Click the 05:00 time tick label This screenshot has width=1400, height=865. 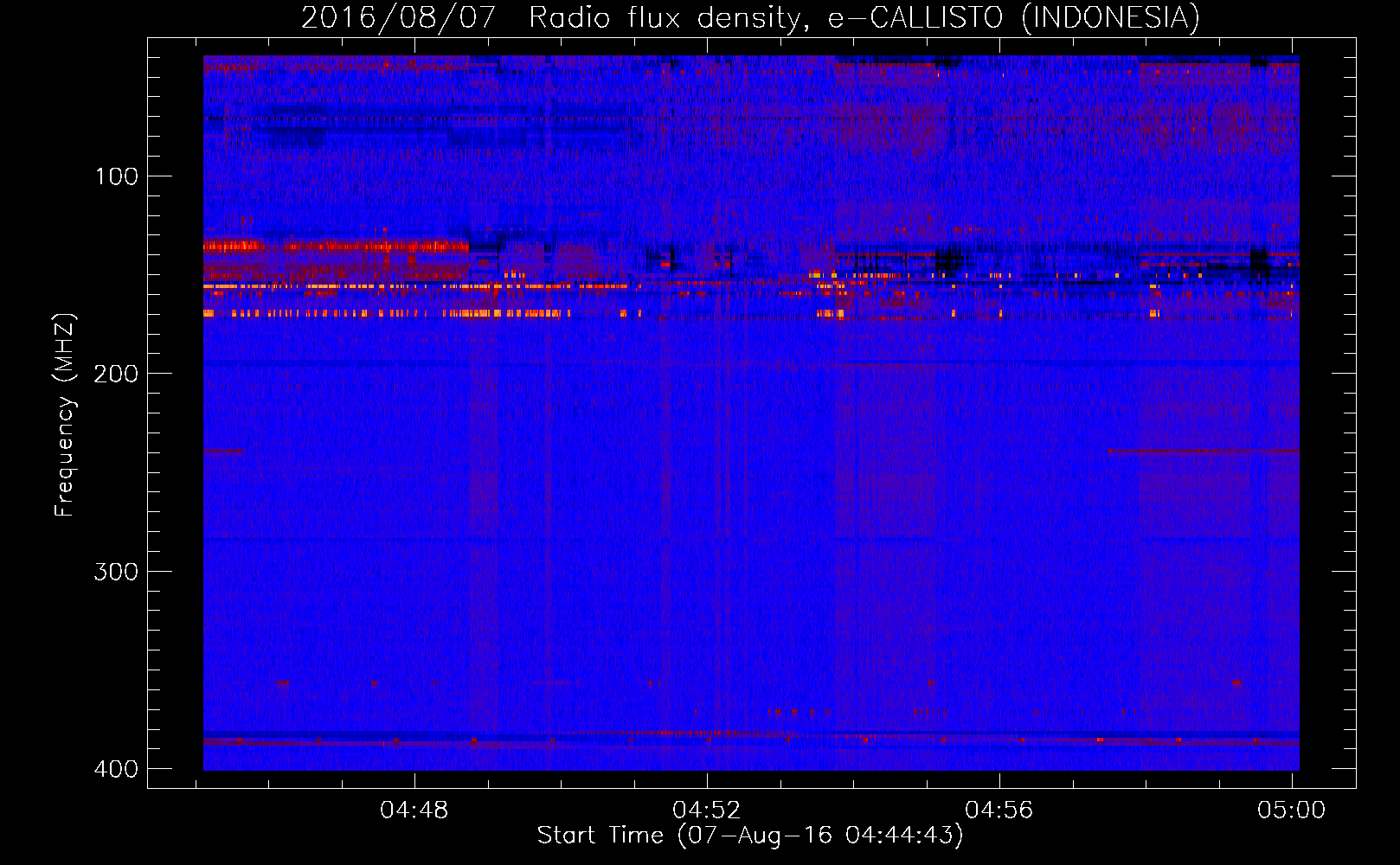[1292, 811]
